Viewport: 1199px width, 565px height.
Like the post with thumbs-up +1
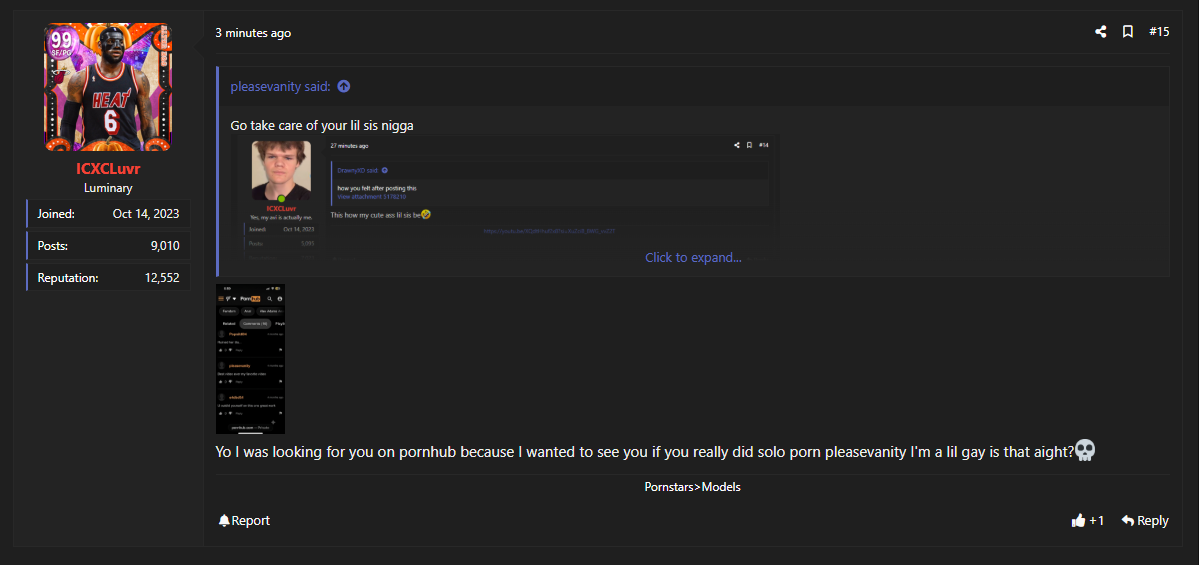1087,521
